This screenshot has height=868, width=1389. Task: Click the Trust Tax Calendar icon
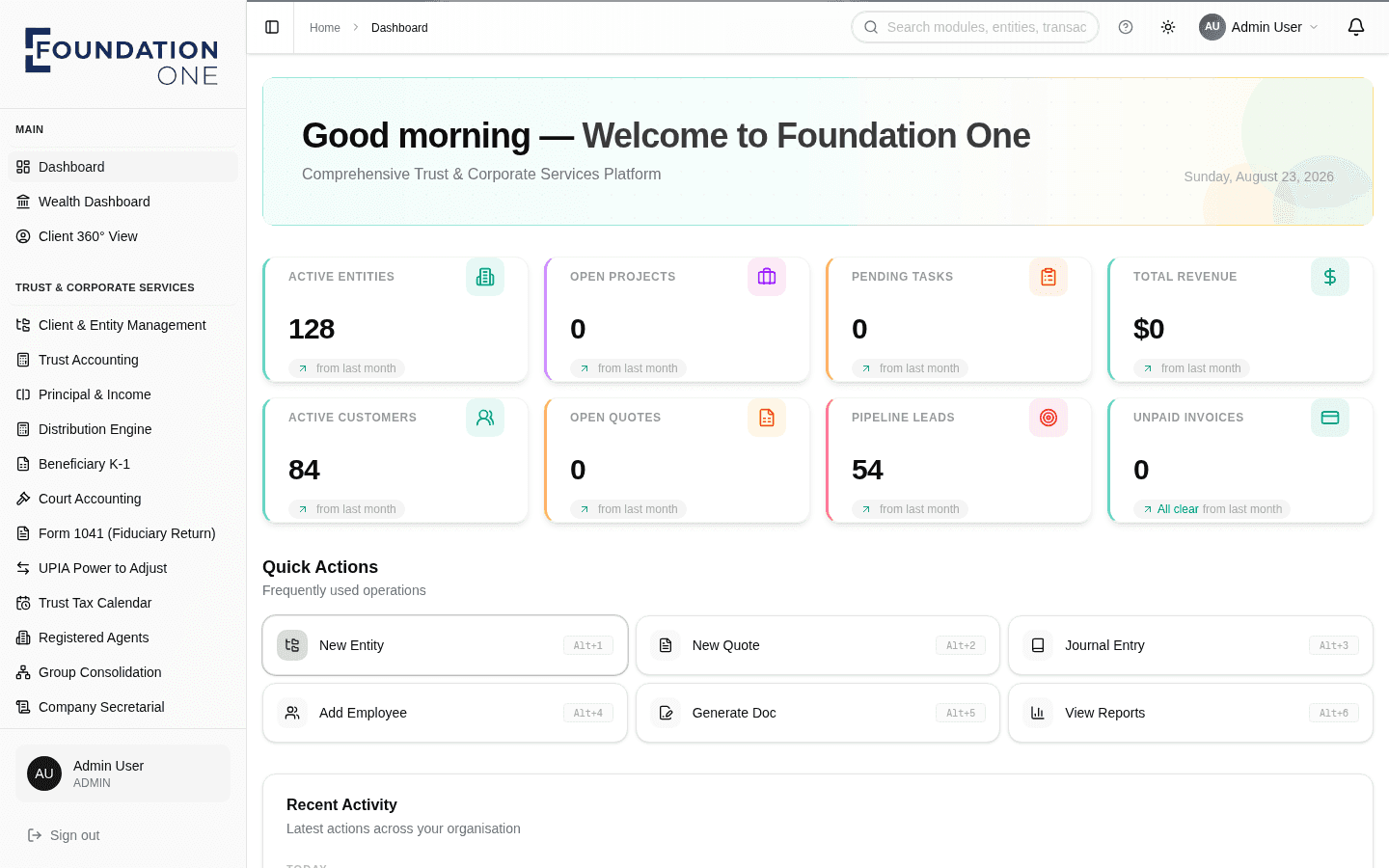[x=23, y=603]
